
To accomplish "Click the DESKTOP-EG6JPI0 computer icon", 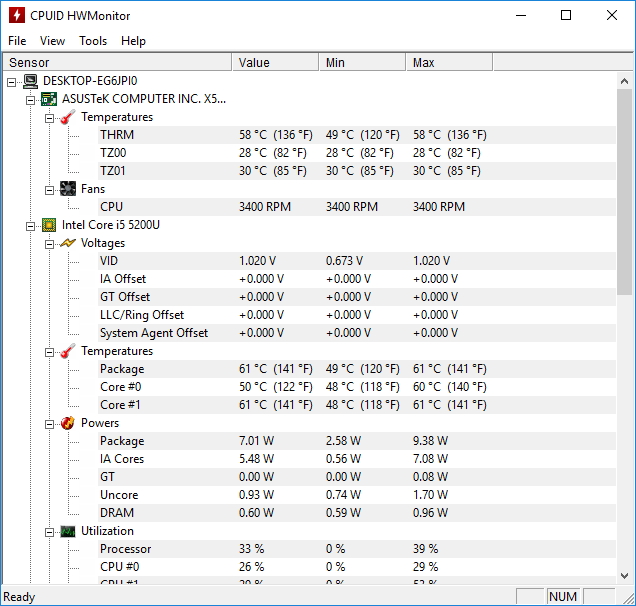I will pos(30,81).
